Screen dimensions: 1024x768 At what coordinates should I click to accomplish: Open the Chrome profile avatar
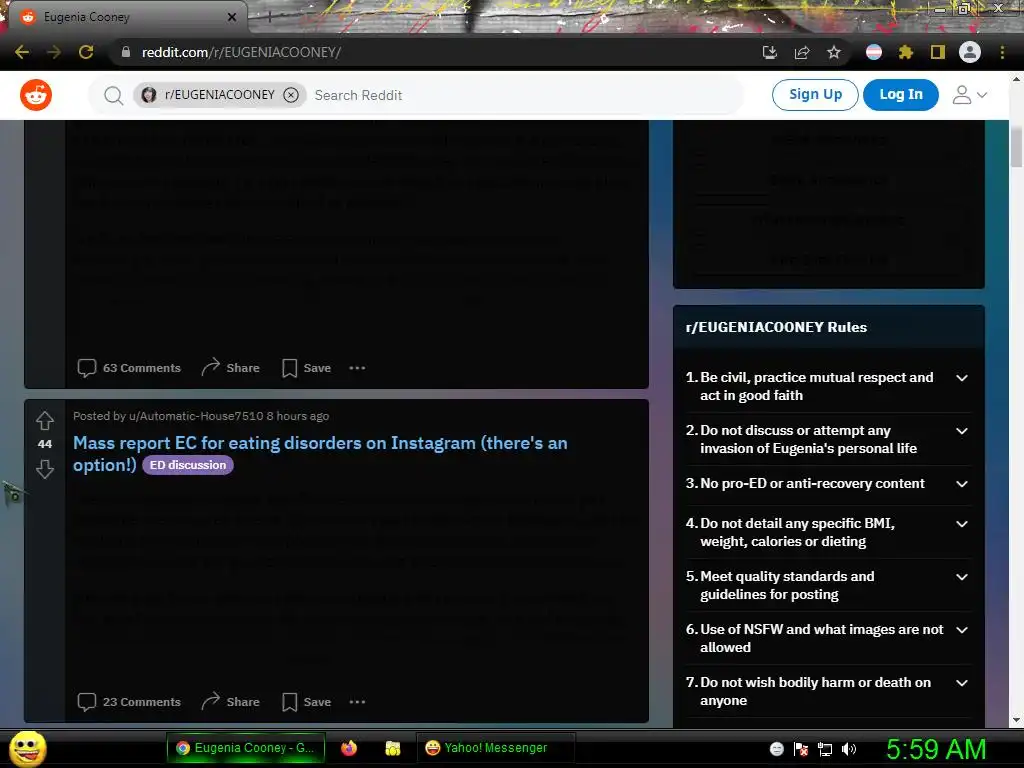tap(970, 52)
